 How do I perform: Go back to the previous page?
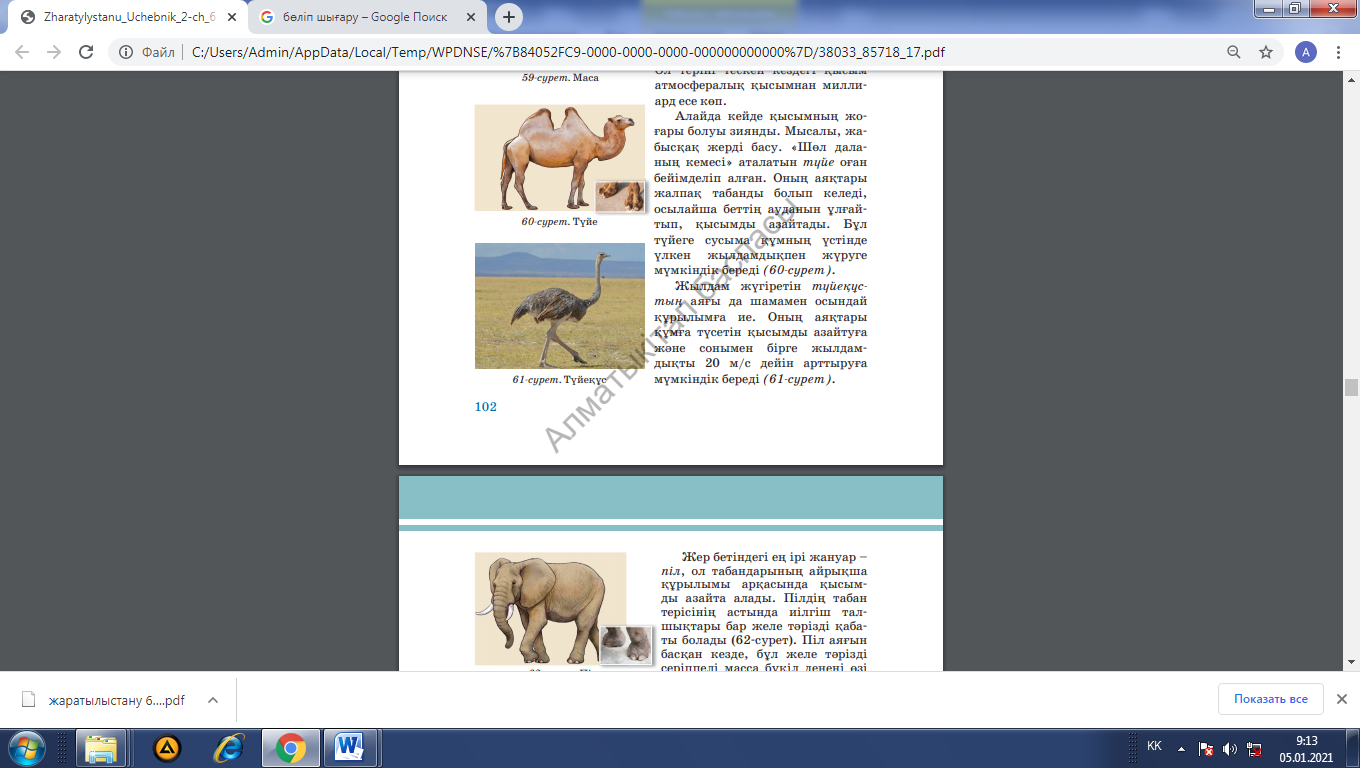click(x=22, y=52)
